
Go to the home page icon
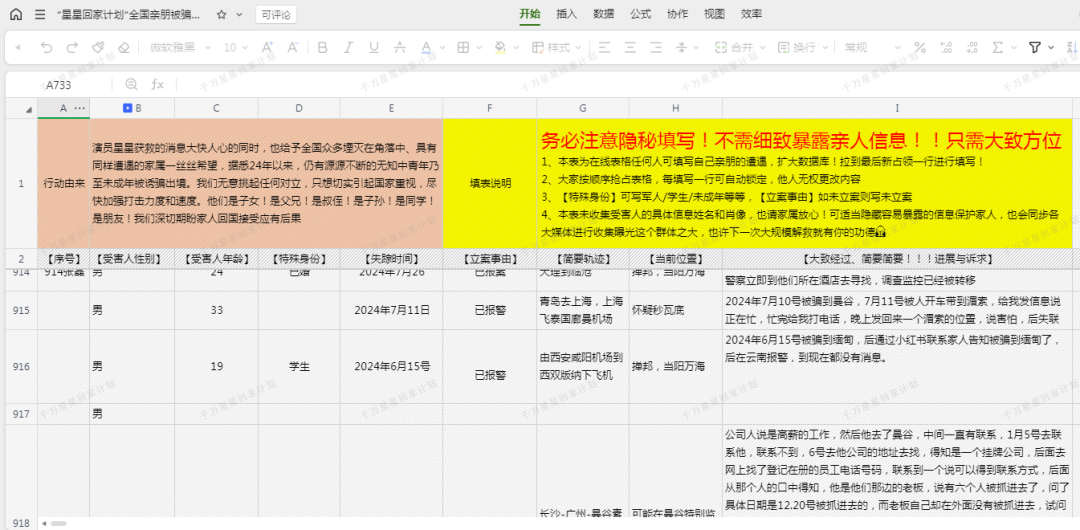(x=16, y=14)
